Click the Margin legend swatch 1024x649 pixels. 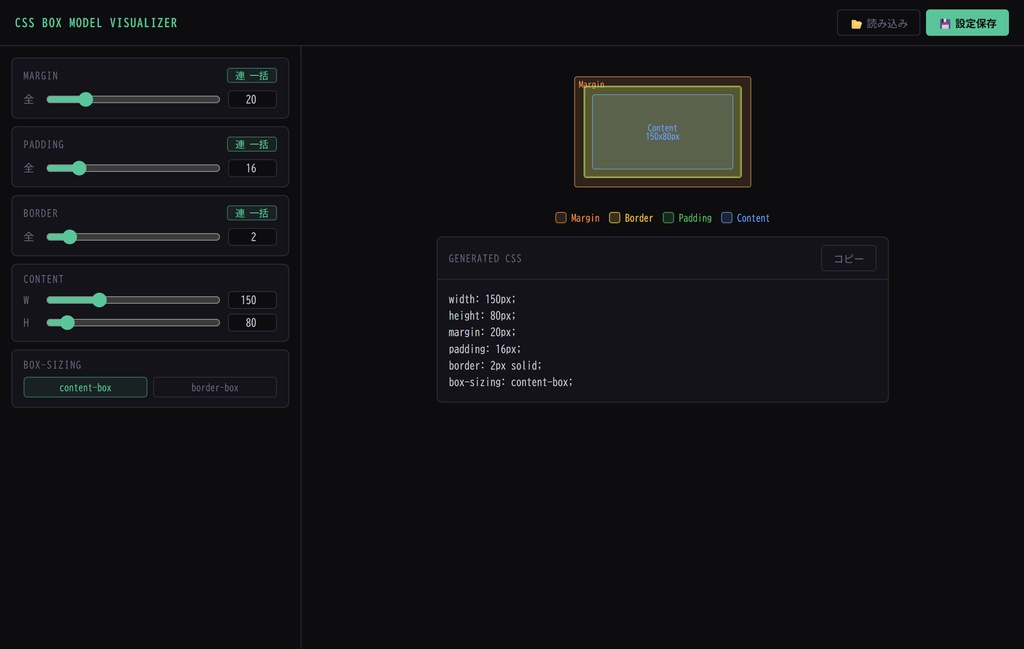pos(560,217)
